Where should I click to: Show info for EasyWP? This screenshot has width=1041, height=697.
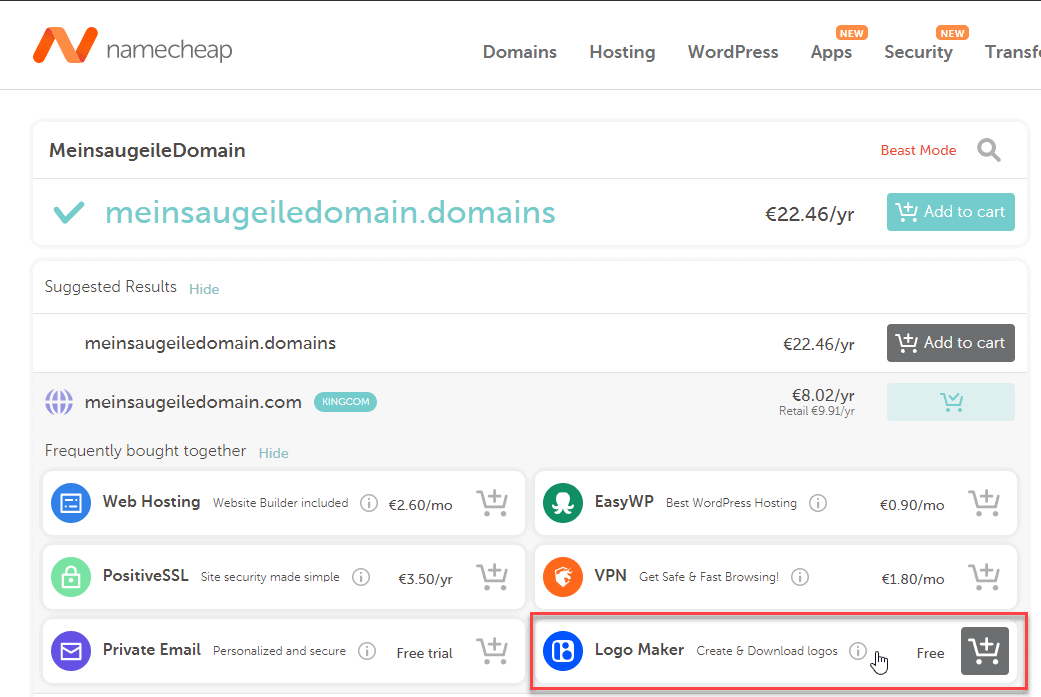tap(818, 503)
